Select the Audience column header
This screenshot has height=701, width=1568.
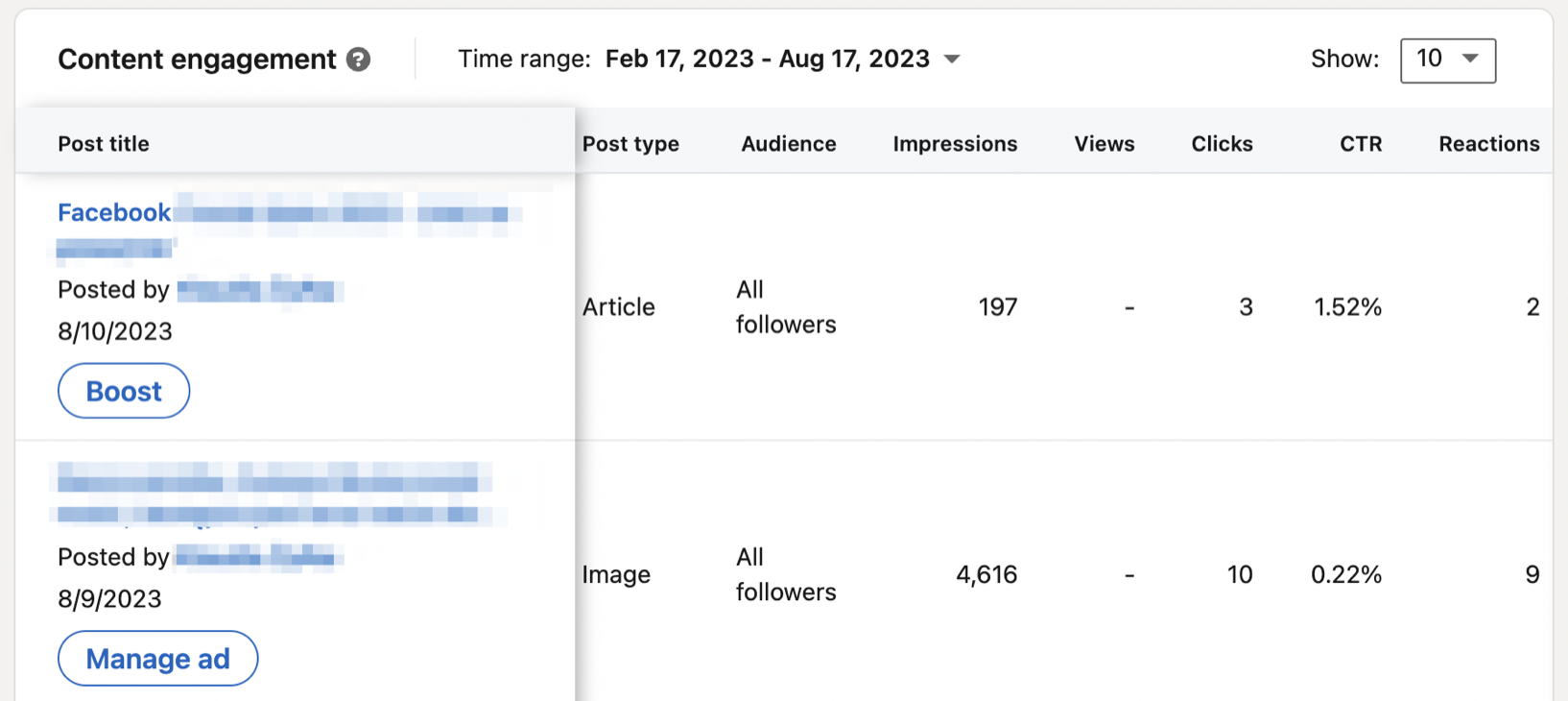click(788, 144)
